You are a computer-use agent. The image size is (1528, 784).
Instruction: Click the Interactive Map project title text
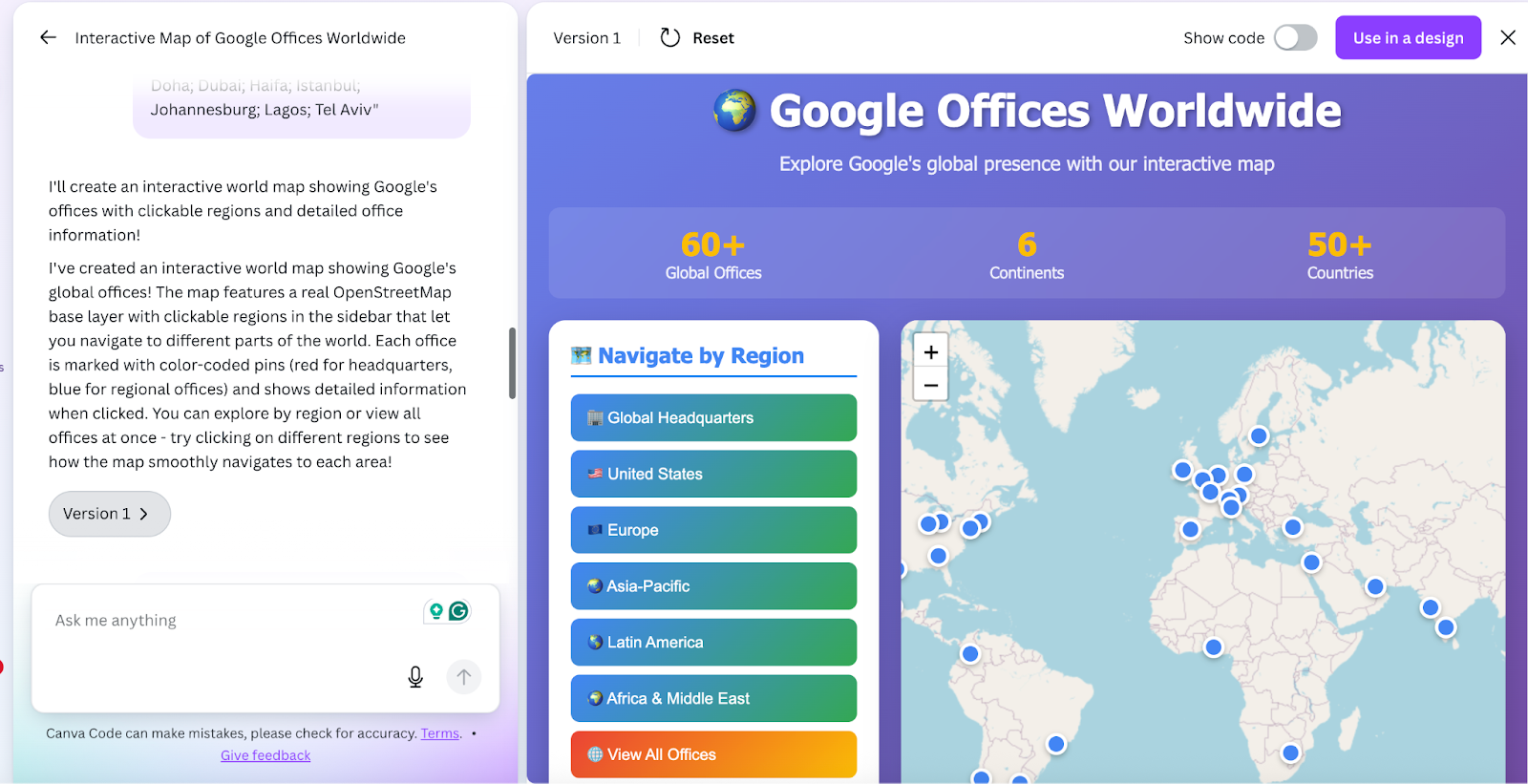pos(240,38)
